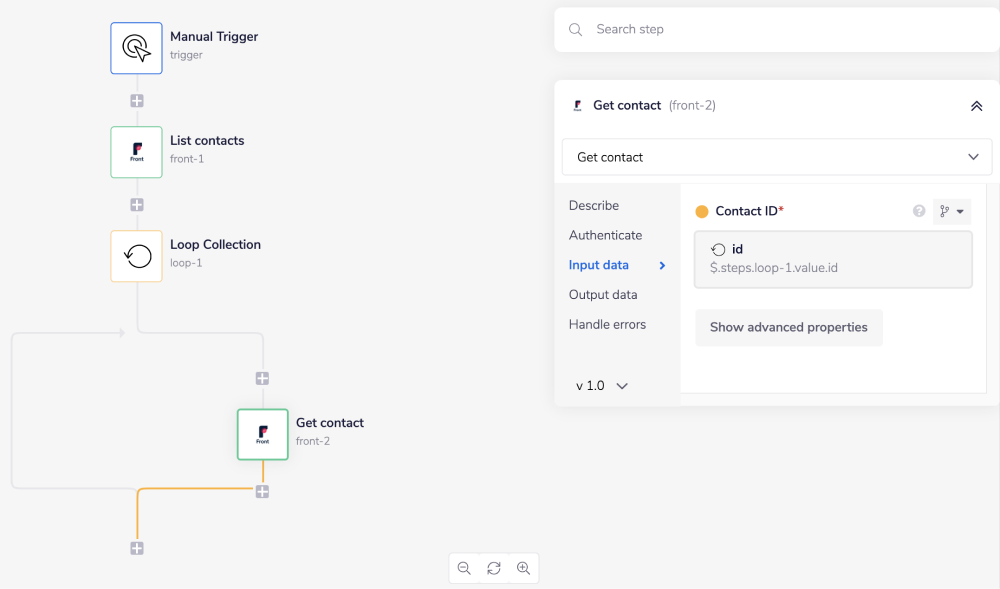Open the v 1.0 version dropdown

[x=602, y=386]
